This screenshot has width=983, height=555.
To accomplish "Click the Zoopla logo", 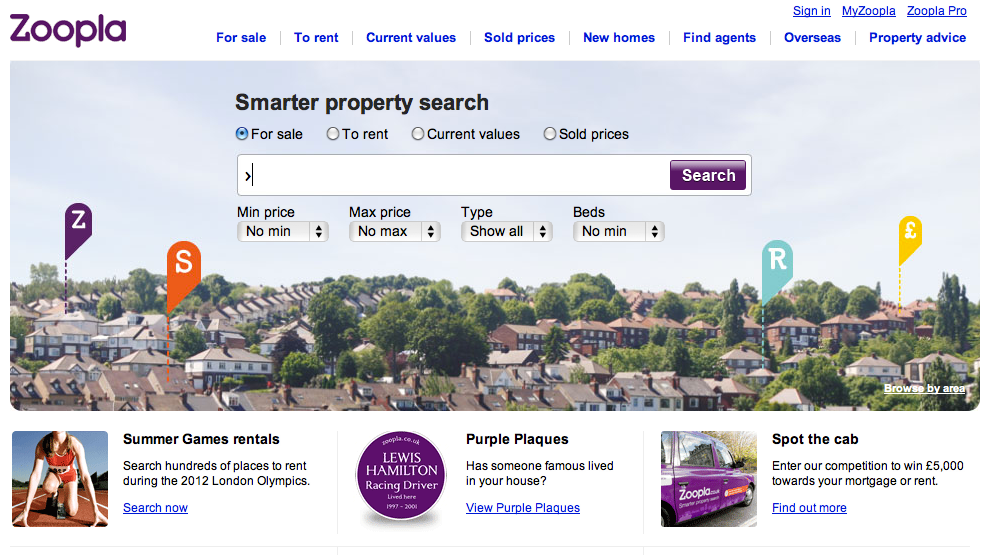I will point(68,28).
